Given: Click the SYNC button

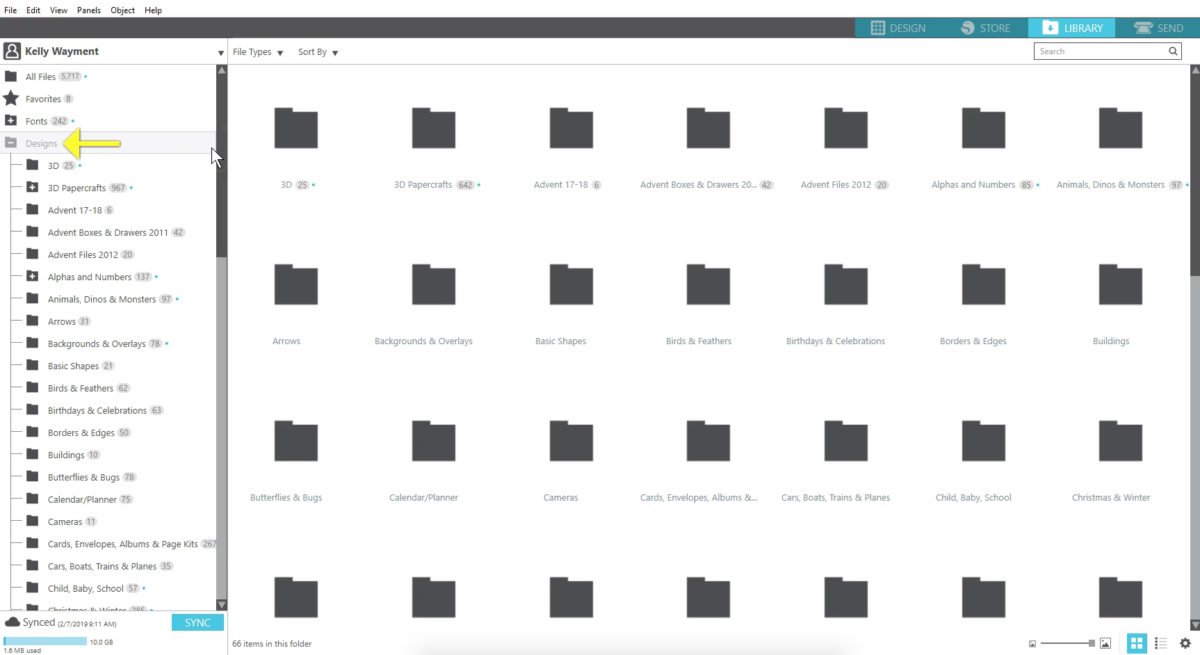Looking at the screenshot, I should coord(197,623).
